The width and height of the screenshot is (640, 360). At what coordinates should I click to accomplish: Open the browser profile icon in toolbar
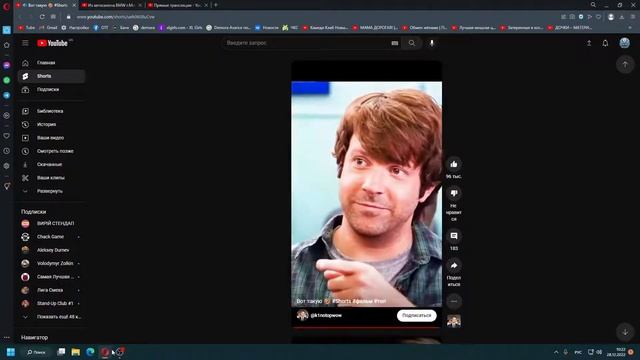(x=611, y=17)
